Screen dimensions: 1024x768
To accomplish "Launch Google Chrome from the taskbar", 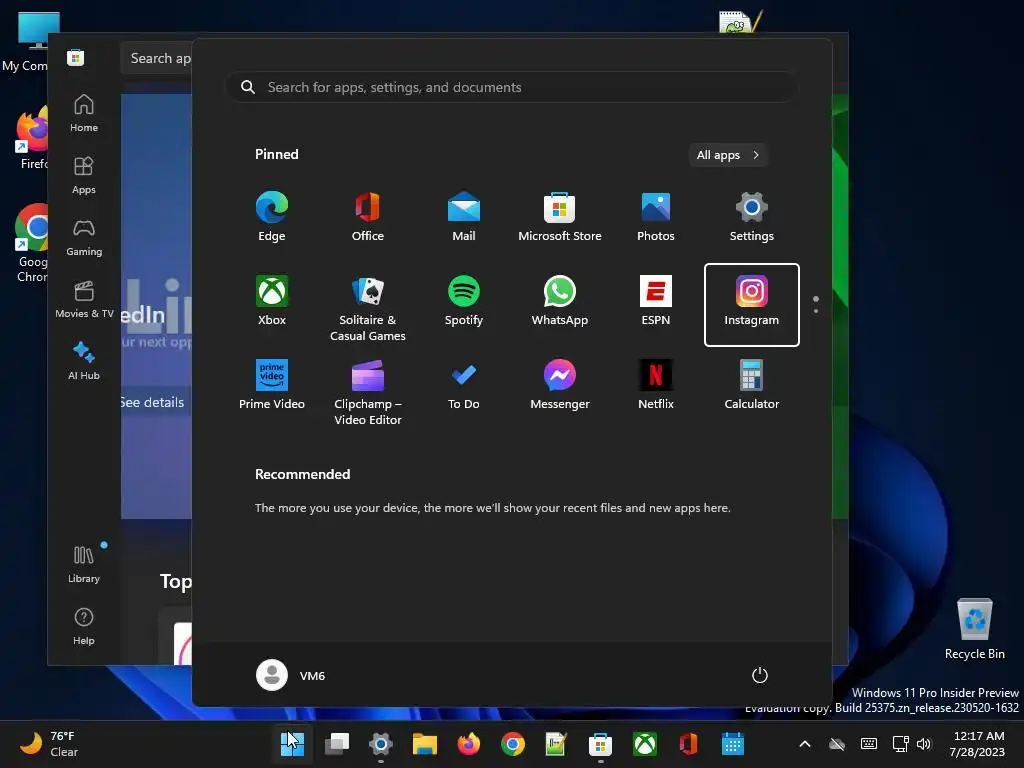I will pos(513,744).
